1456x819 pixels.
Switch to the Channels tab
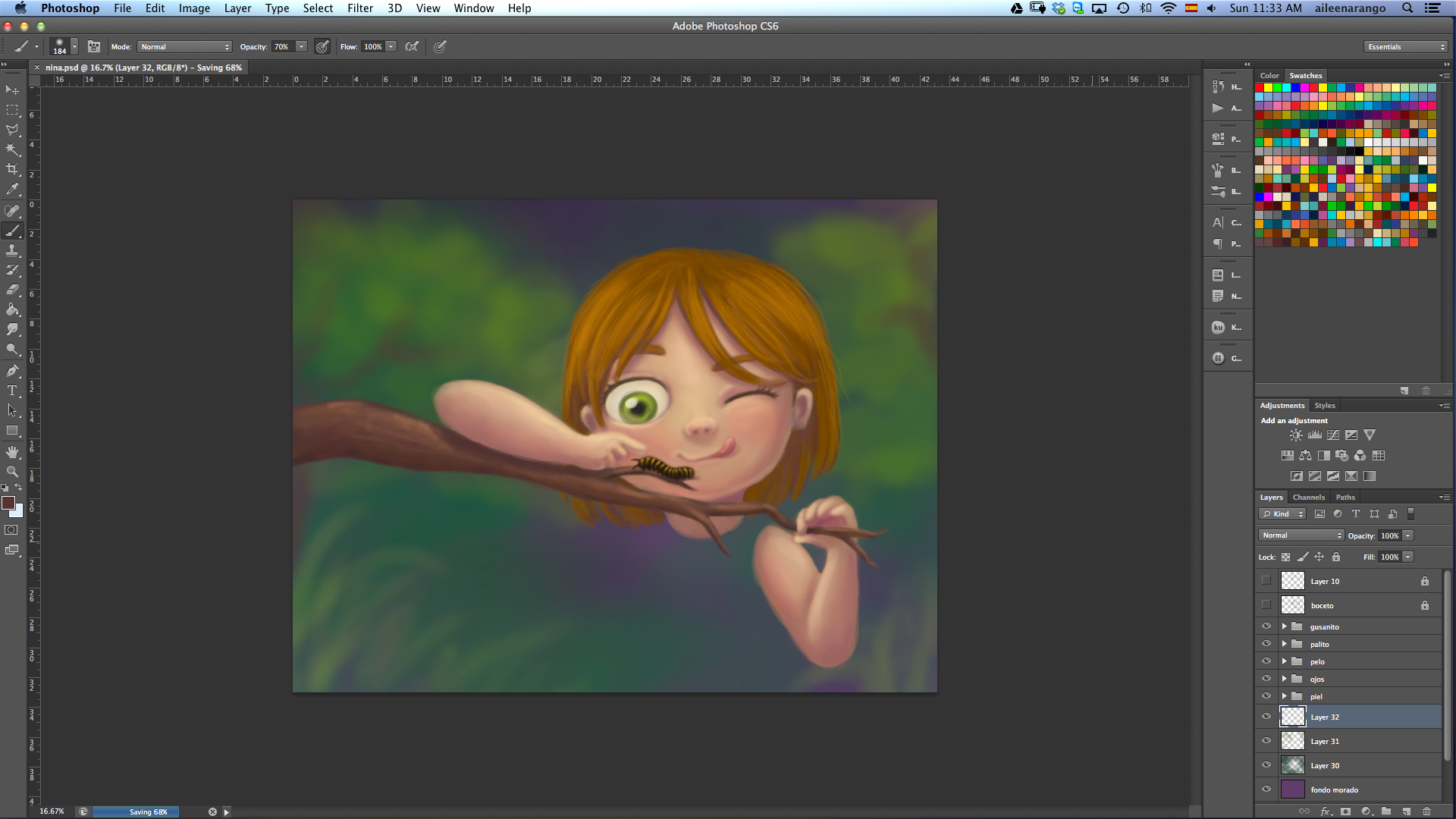pyautogui.click(x=1308, y=497)
